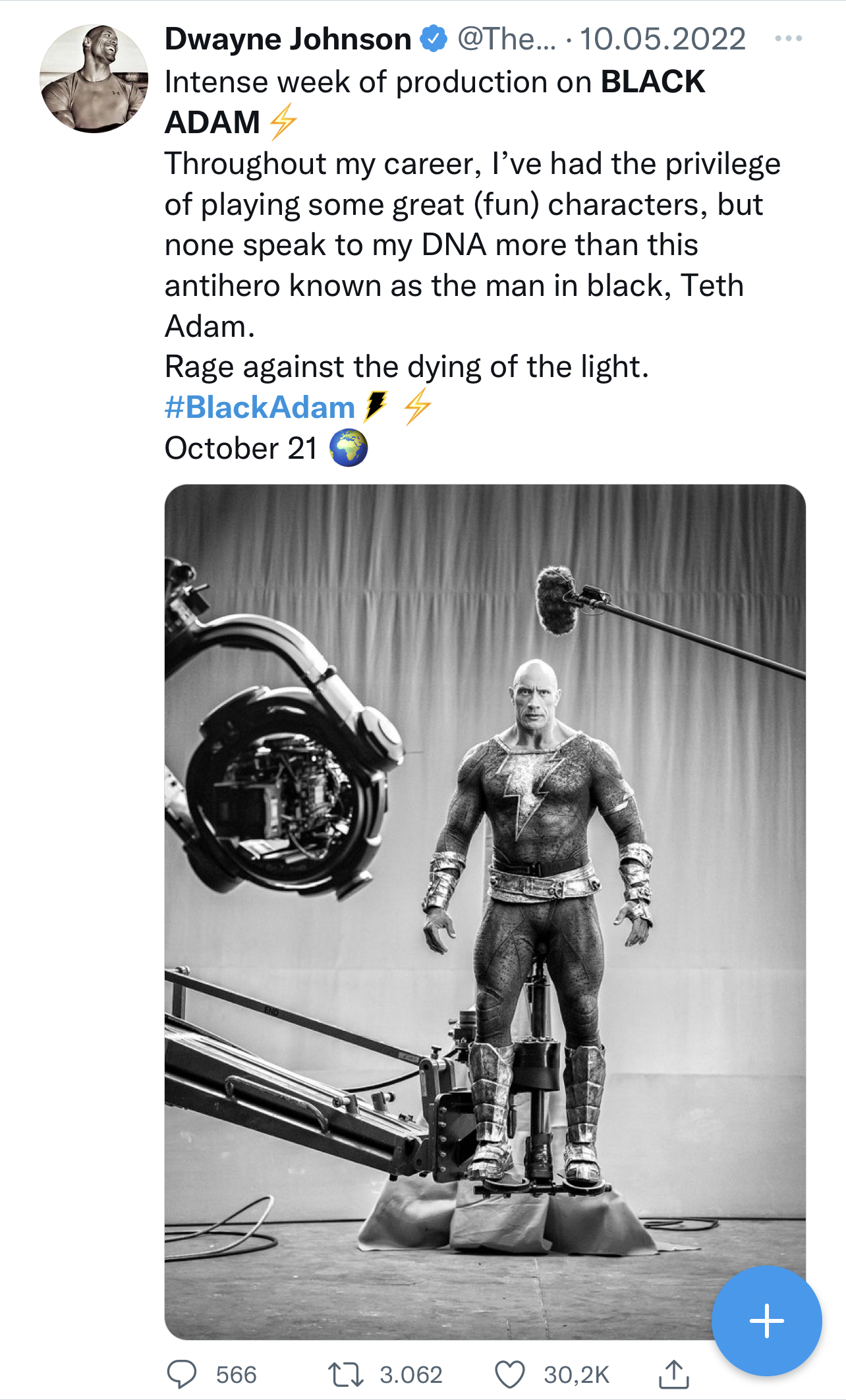This screenshot has height=1400, width=846.
Task: Click the globe emoji after October 21
Action: tap(348, 448)
